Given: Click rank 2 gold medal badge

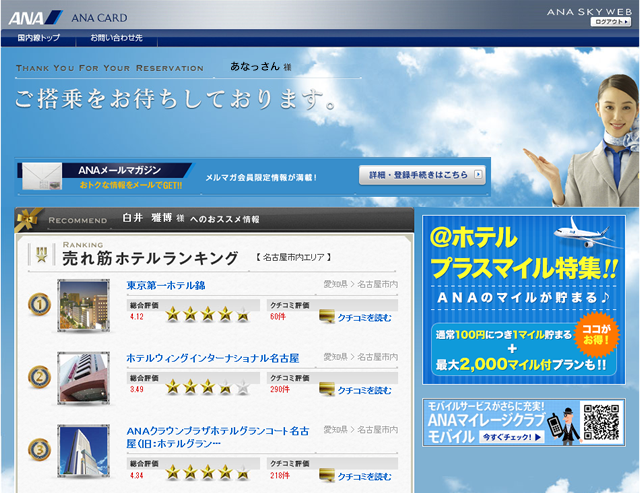Looking at the screenshot, I should point(40,377).
